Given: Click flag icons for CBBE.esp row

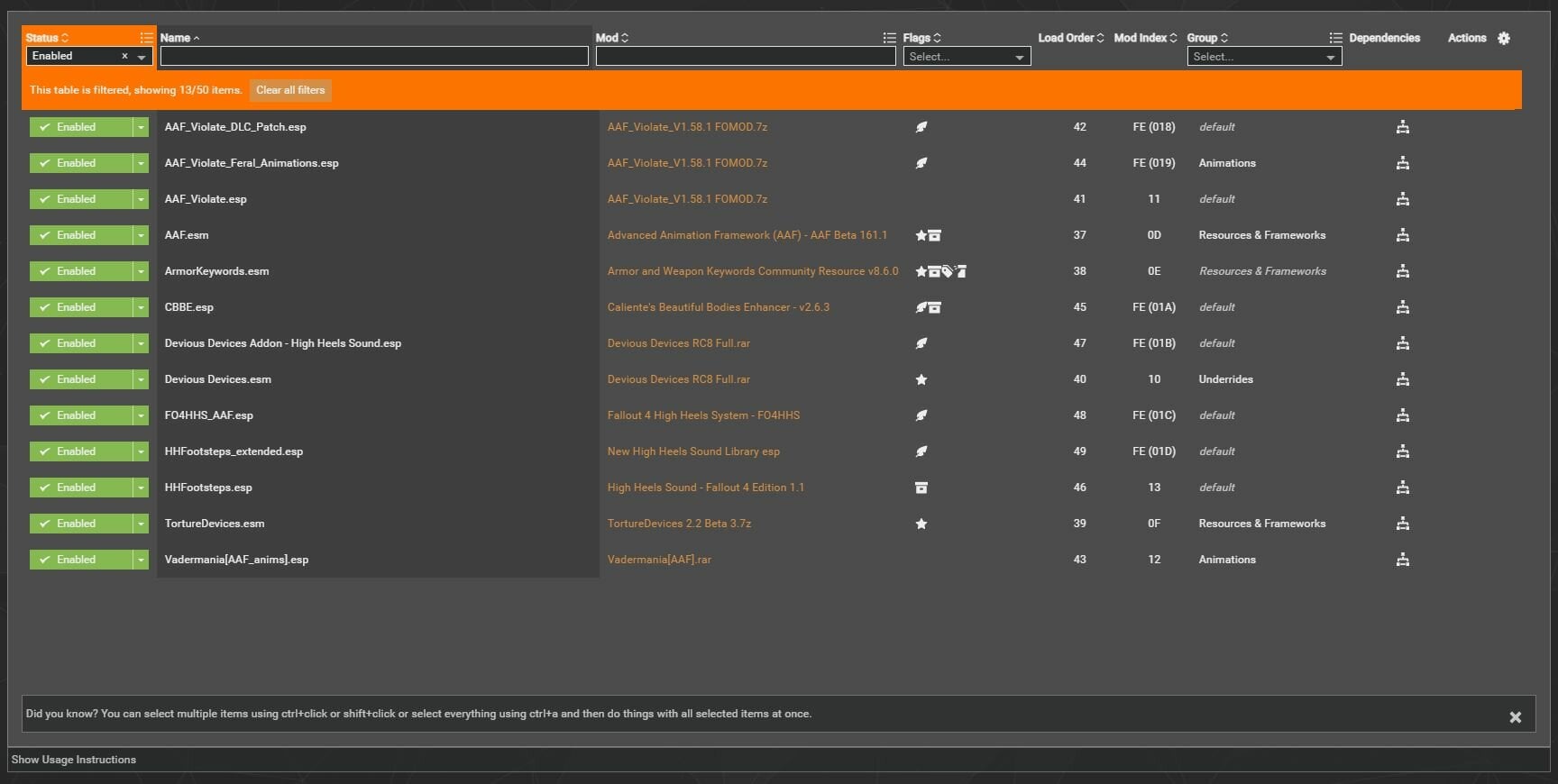Looking at the screenshot, I should pyautogui.click(x=928, y=307).
